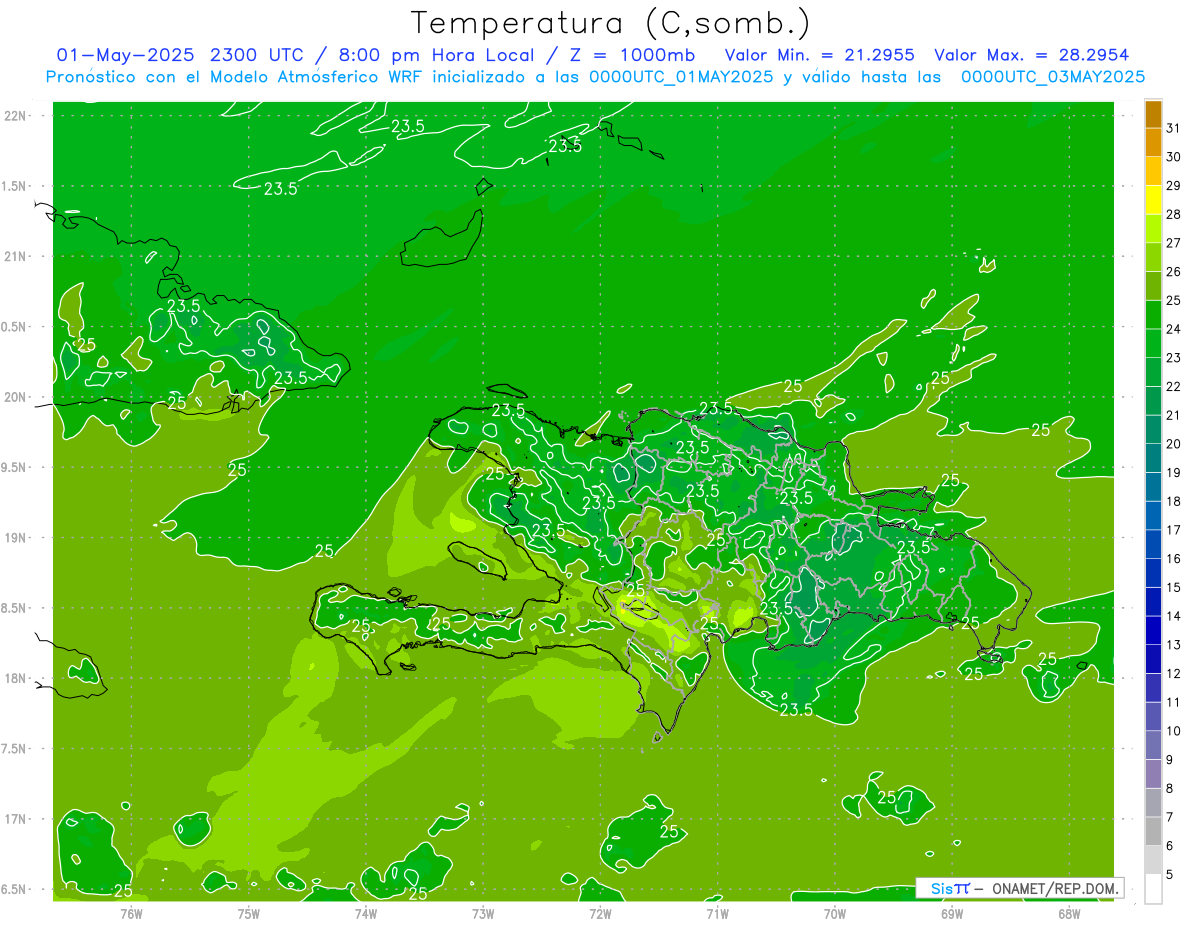
Task: Click the initialization time "0000UTC_01MAY2025"
Action: (x=682, y=77)
